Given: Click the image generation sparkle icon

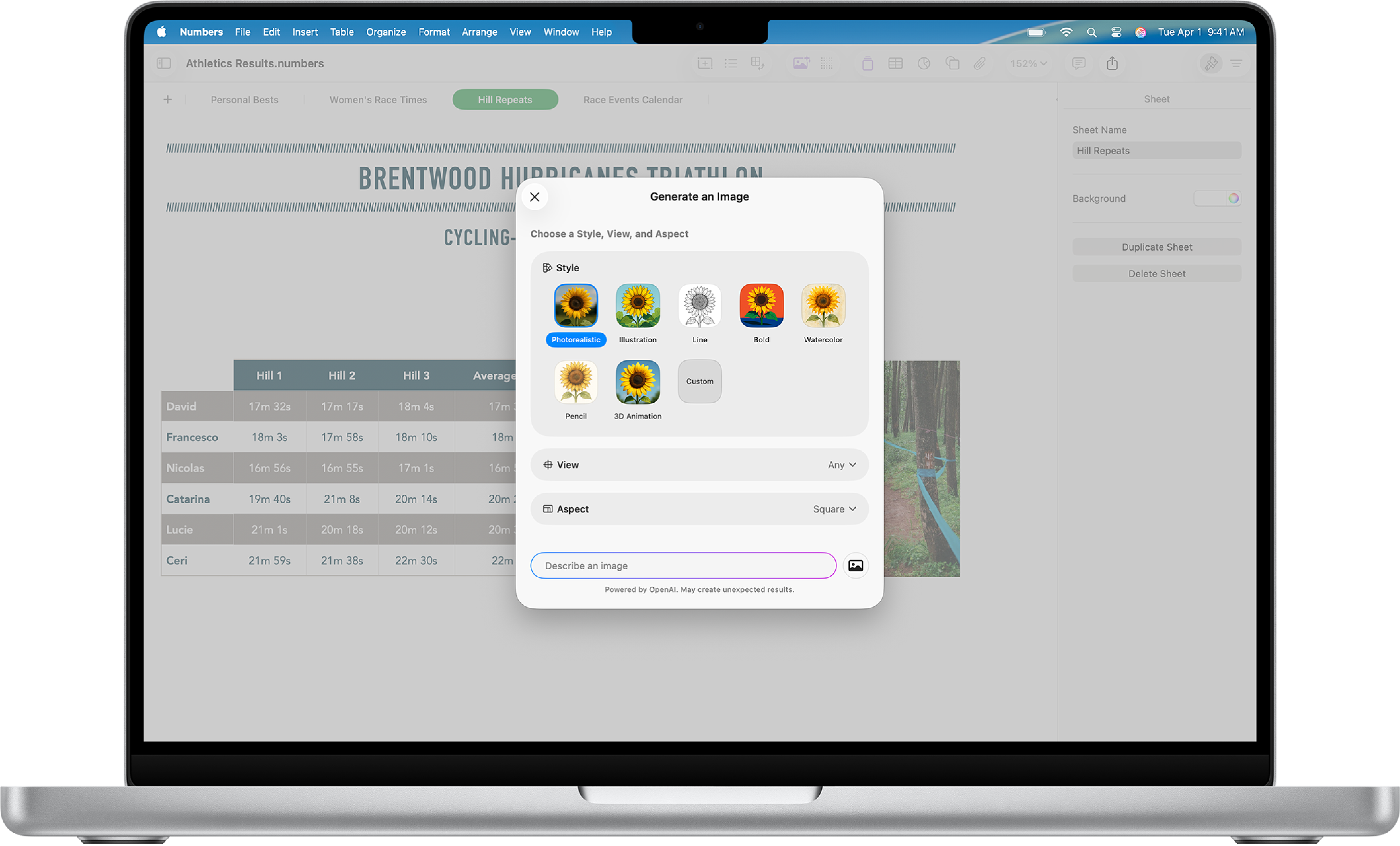Looking at the screenshot, I should (801, 64).
